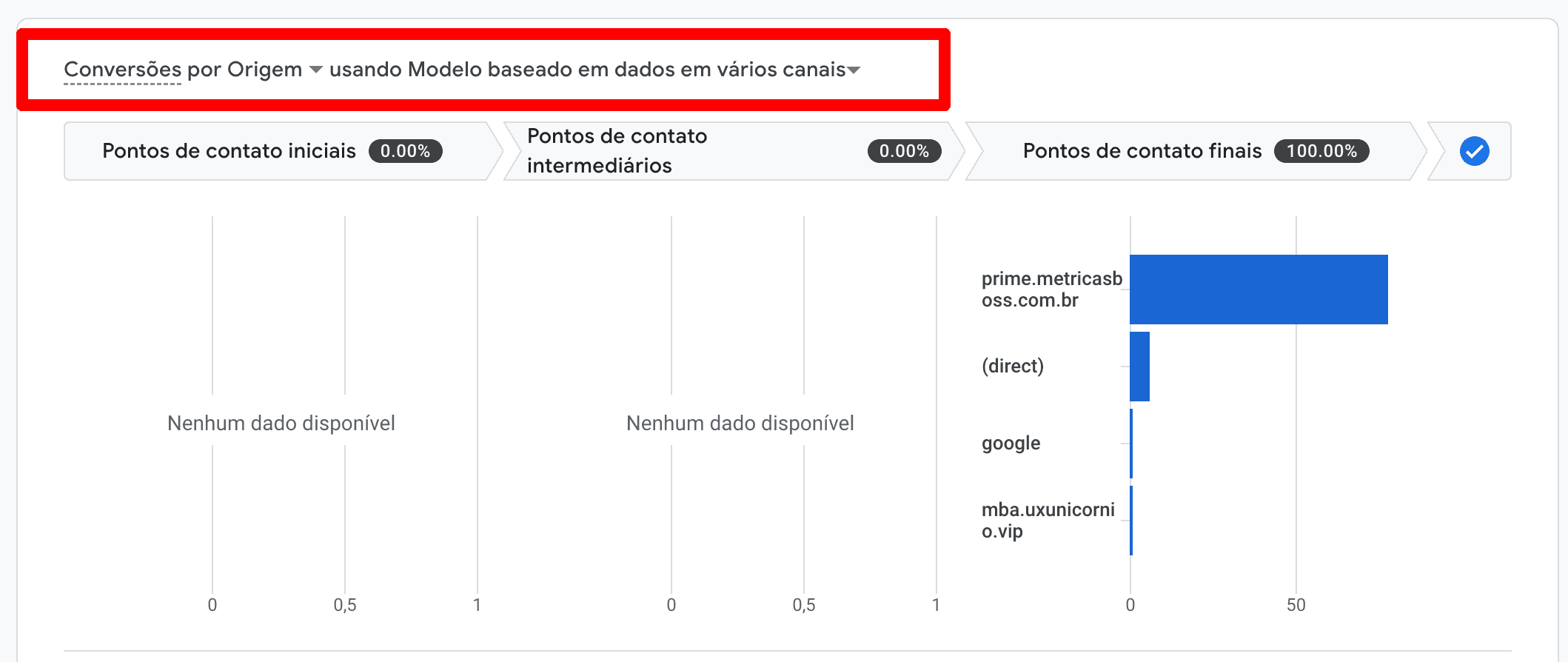The height and width of the screenshot is (662, 1568).
Task: Click the 100.00% badge on final touchpoints
Action: [x=1321, y=151]
